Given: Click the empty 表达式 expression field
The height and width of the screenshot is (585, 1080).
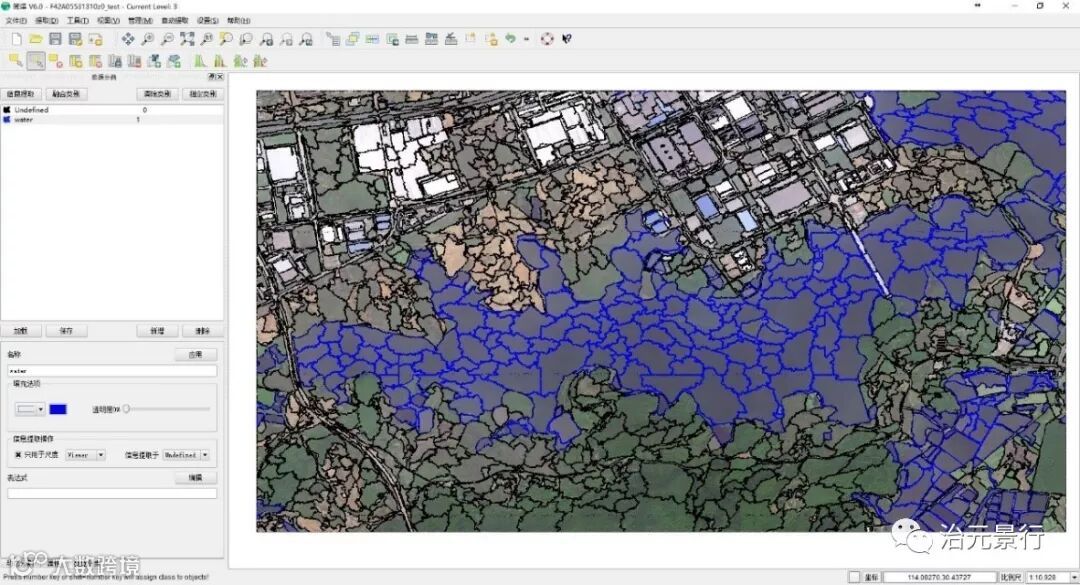Looking at the screenshot, I should (x=112, y=493).
